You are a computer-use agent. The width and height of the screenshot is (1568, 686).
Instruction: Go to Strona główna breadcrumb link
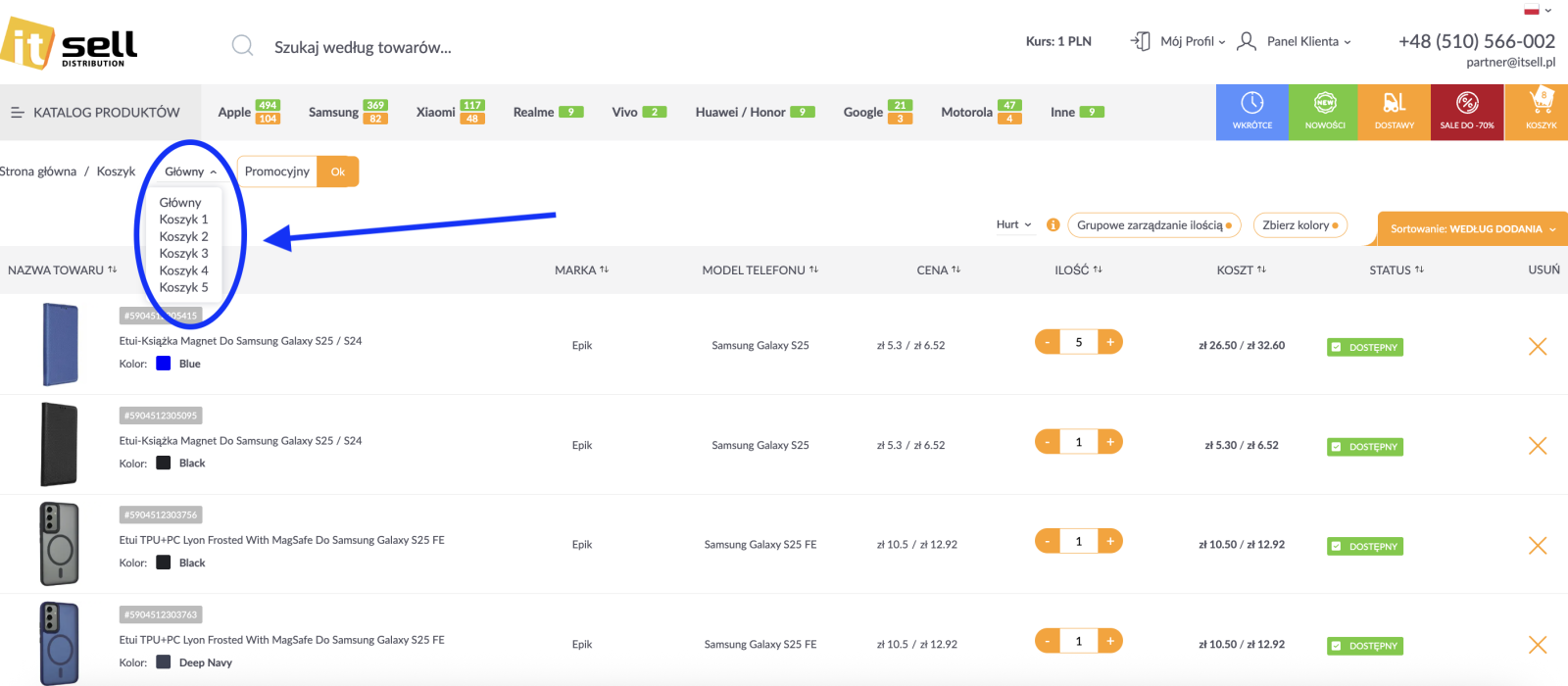37,171
